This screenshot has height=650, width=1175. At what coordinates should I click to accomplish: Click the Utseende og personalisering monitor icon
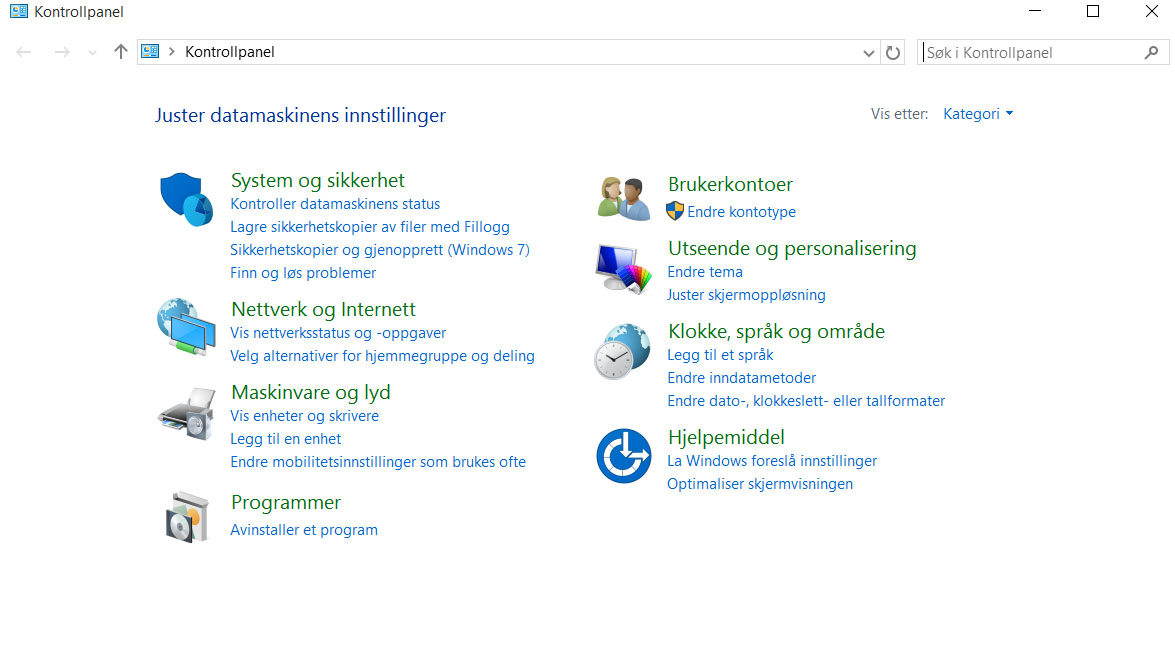623,269
